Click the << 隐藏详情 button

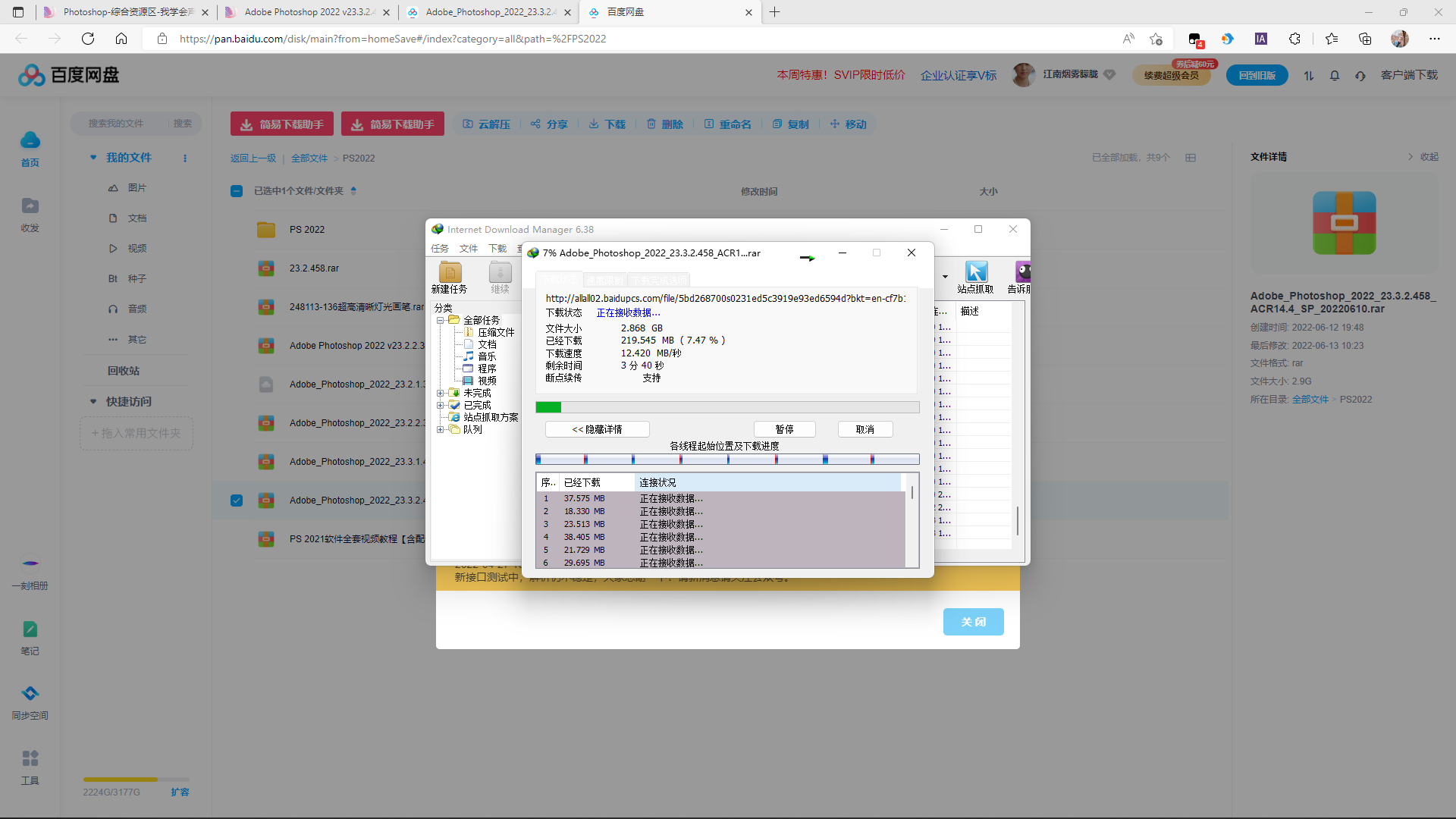click(x=598, y=429)
